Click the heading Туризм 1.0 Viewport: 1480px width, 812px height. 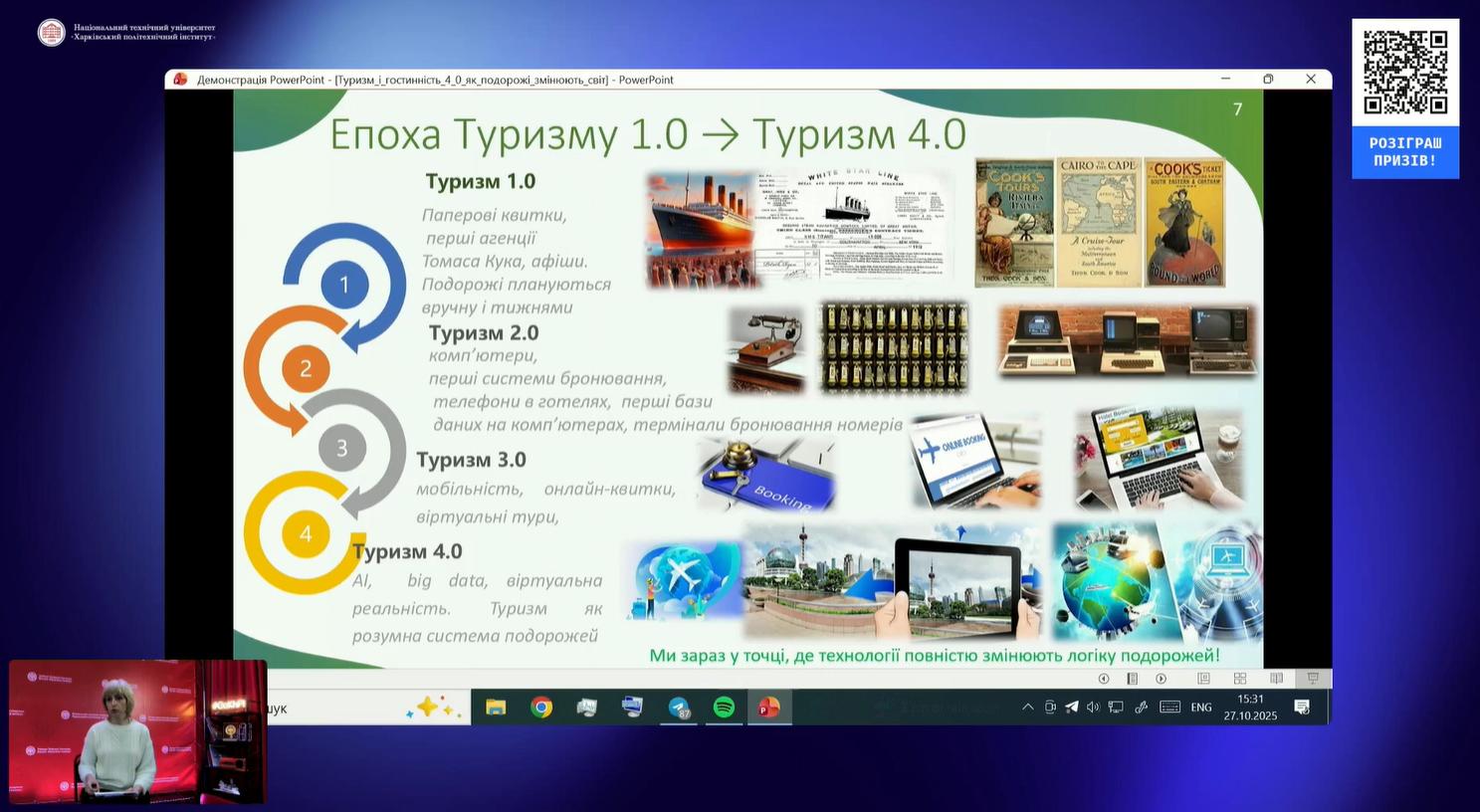pyautogui.click(x=481, y=181)
